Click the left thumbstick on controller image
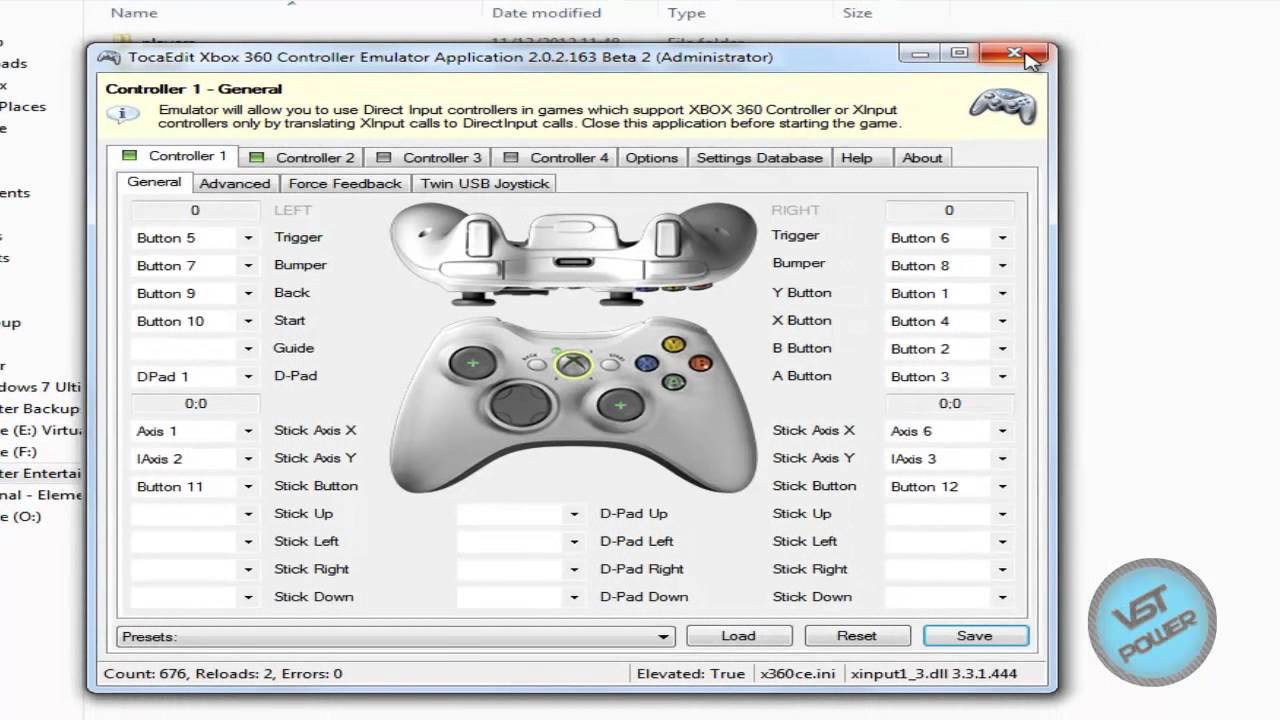 point(473,362)
